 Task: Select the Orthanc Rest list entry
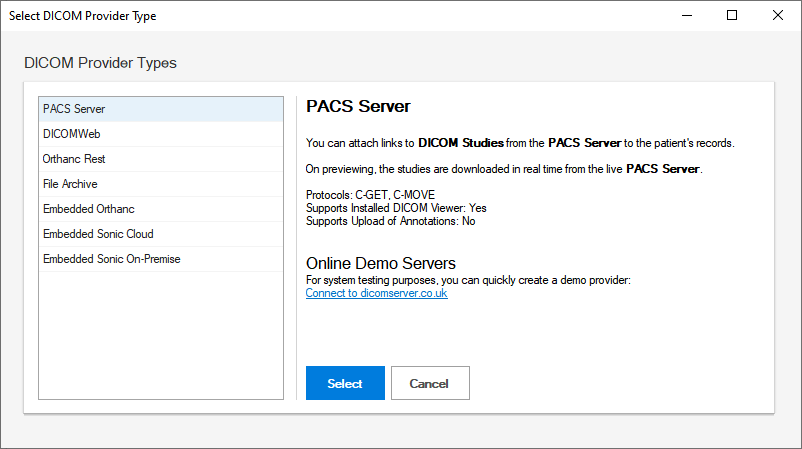point(74,159)
